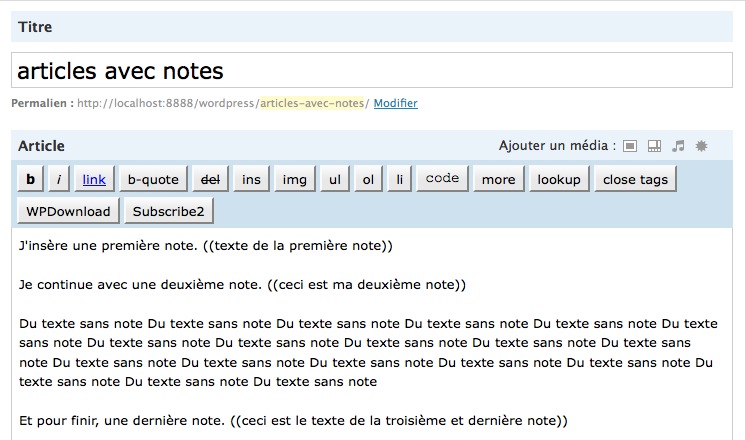The width and height of the screenshot is (745, 440).
Task: Click the WPDownload button
Action: [x=69, y=211]
